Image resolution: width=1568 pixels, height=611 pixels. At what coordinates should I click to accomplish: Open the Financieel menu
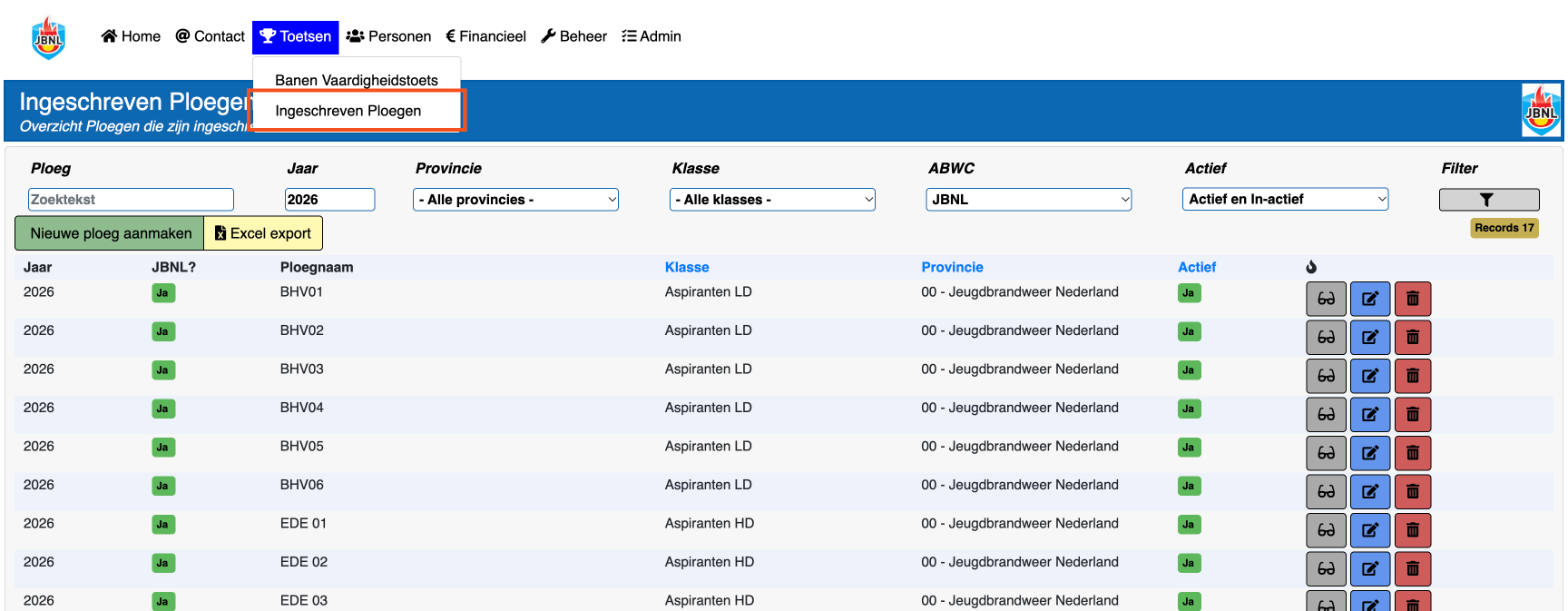486,36
